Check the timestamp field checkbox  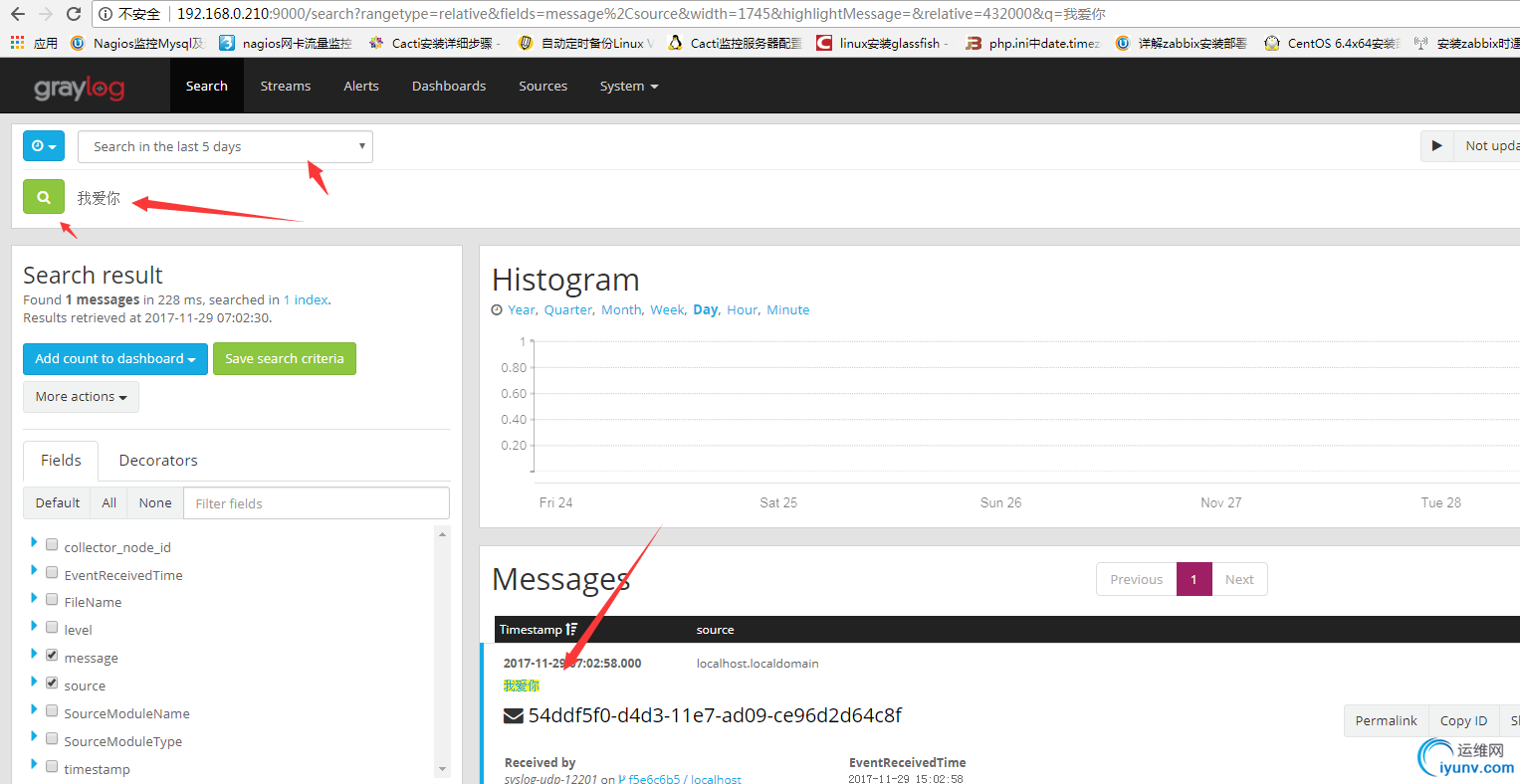coord(52,766)
